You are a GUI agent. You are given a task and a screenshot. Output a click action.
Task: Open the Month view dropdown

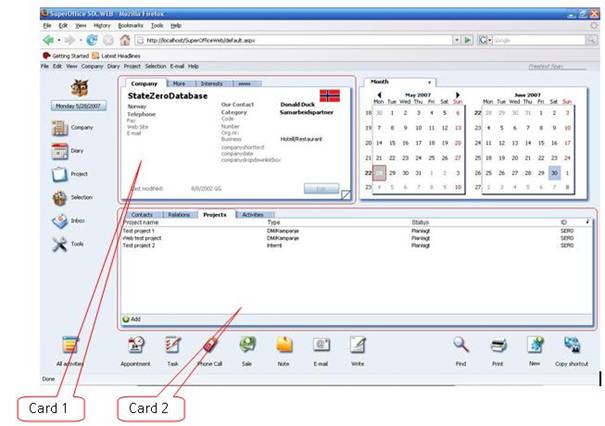point(429,82)
